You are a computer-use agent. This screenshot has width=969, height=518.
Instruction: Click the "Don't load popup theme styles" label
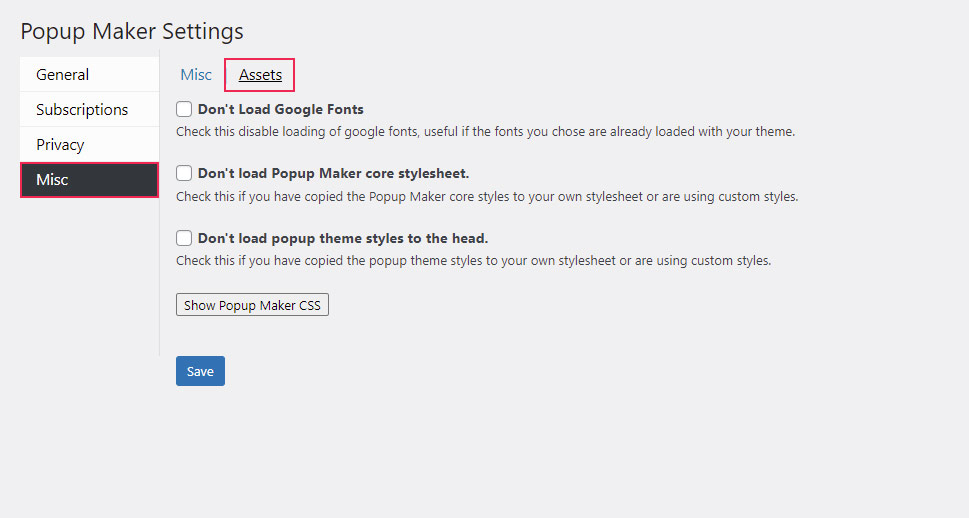pyautogui.click(x=343, y=238)
